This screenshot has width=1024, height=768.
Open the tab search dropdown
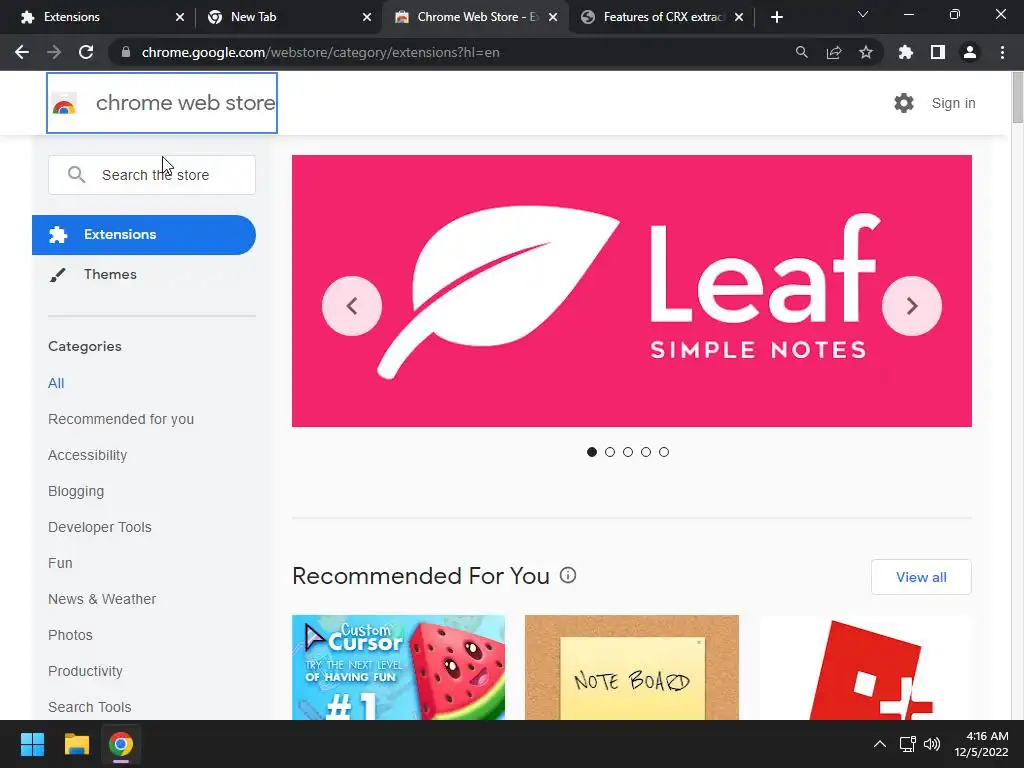tap(863, 14)
